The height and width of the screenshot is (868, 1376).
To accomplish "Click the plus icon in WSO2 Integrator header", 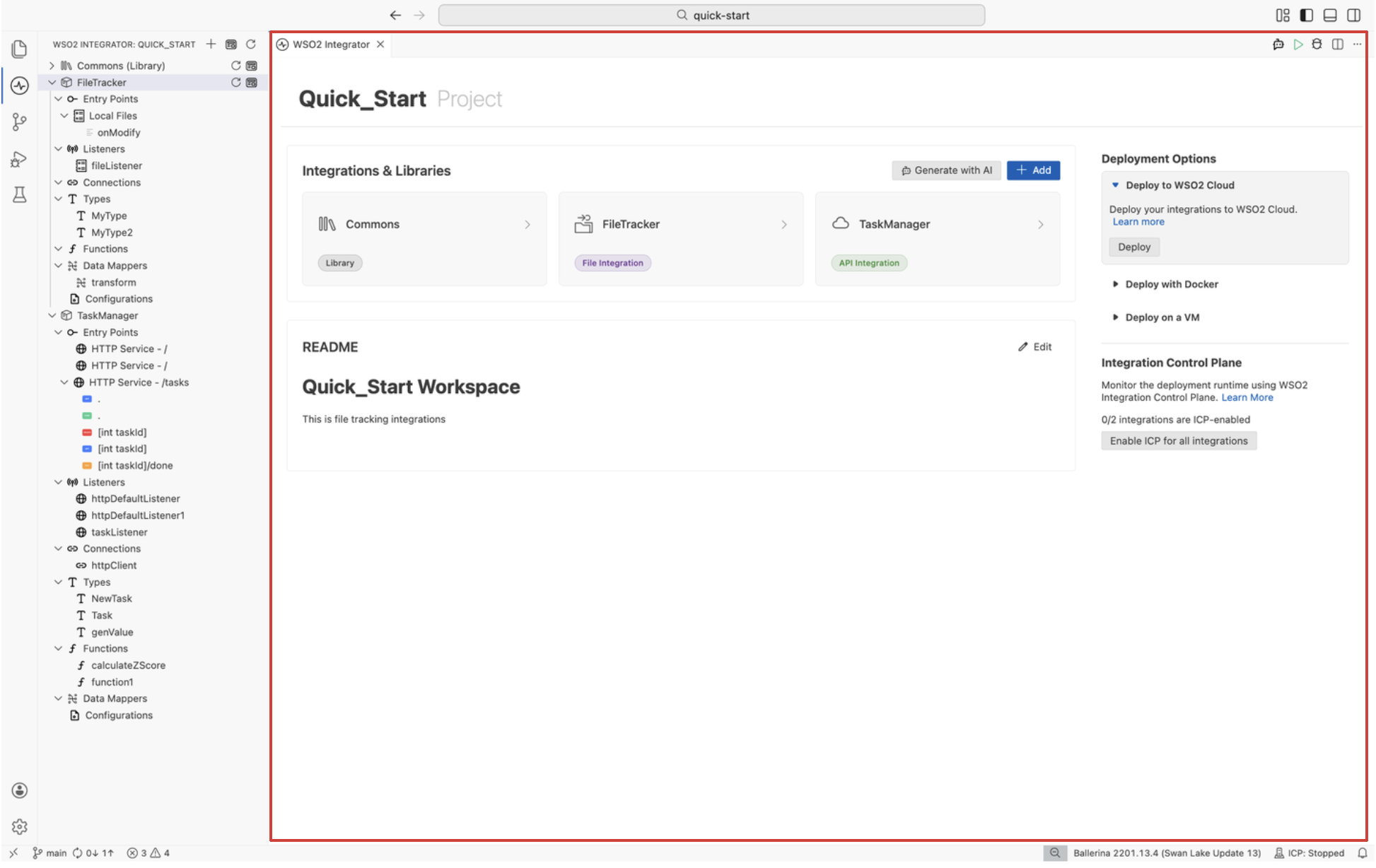I will click(211, 44).
